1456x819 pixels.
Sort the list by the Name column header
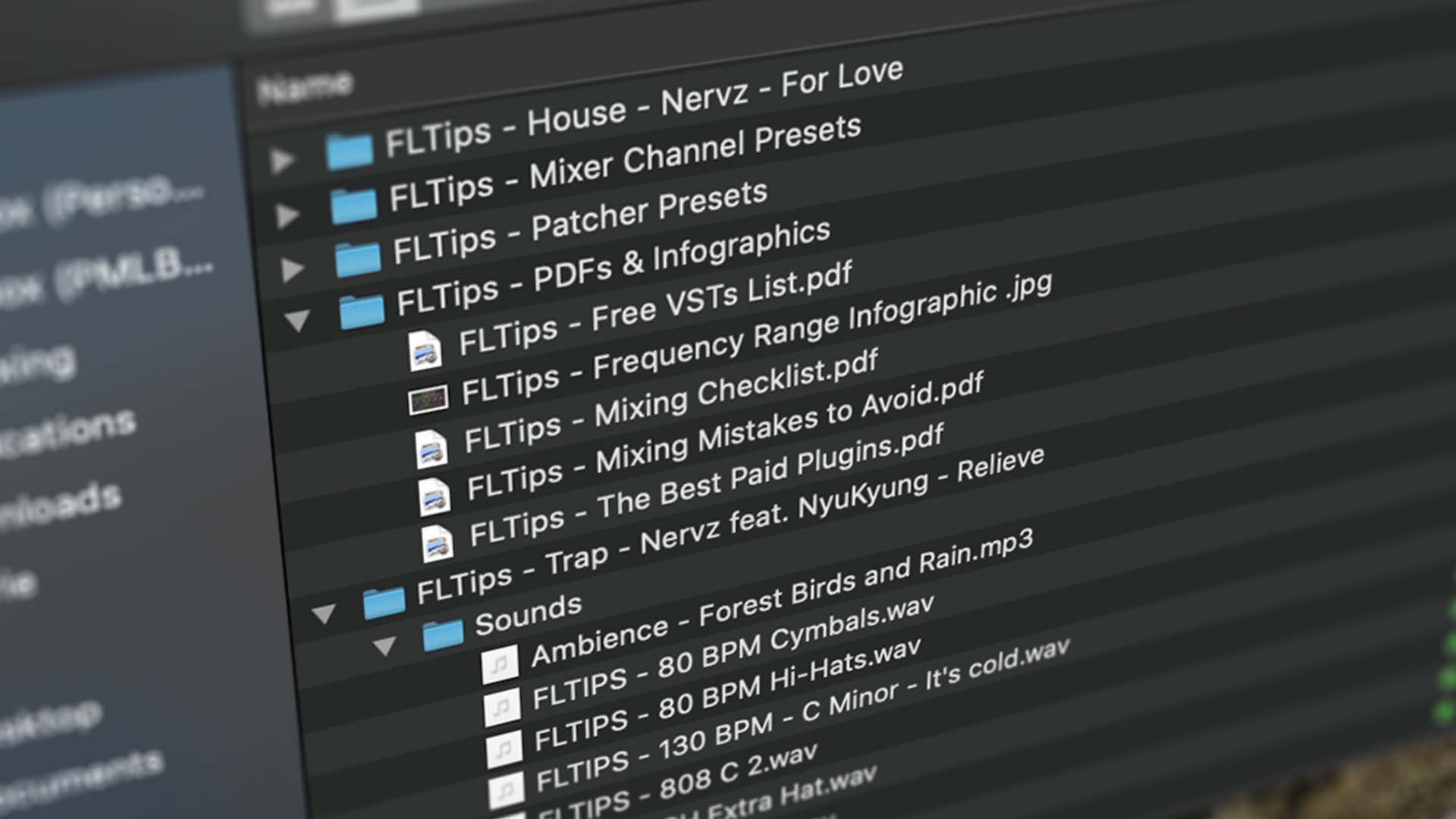tap(305, 89)
